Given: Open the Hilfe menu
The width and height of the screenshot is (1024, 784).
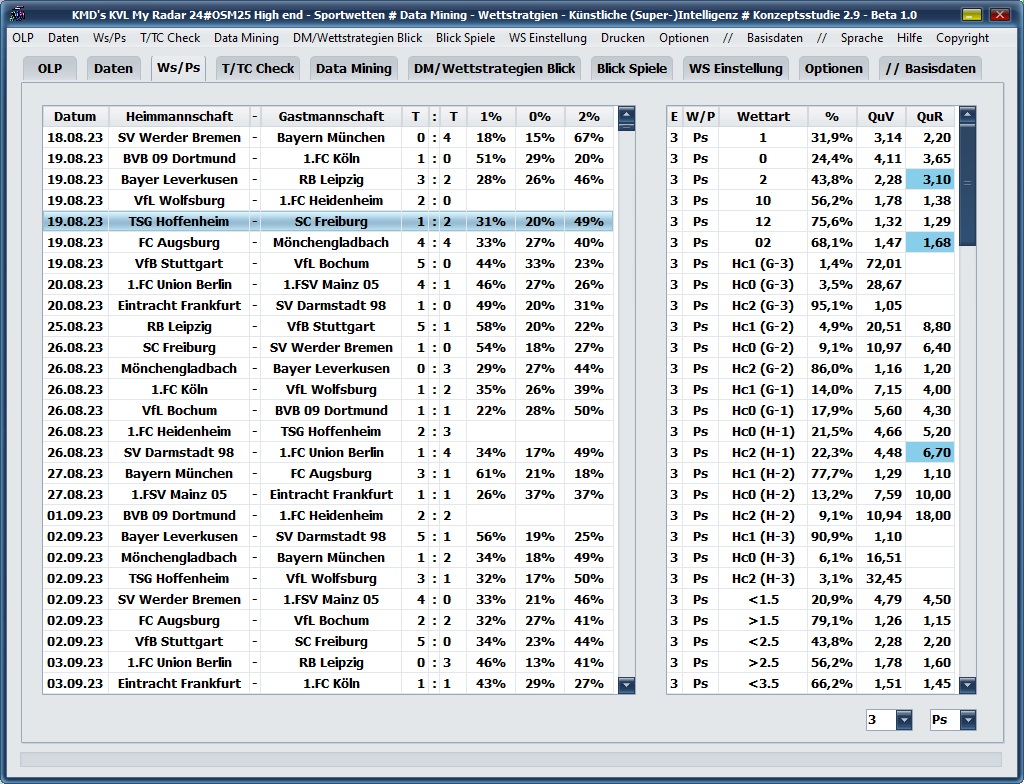Looking at the screenshot, I should click(x=909, y=38).
